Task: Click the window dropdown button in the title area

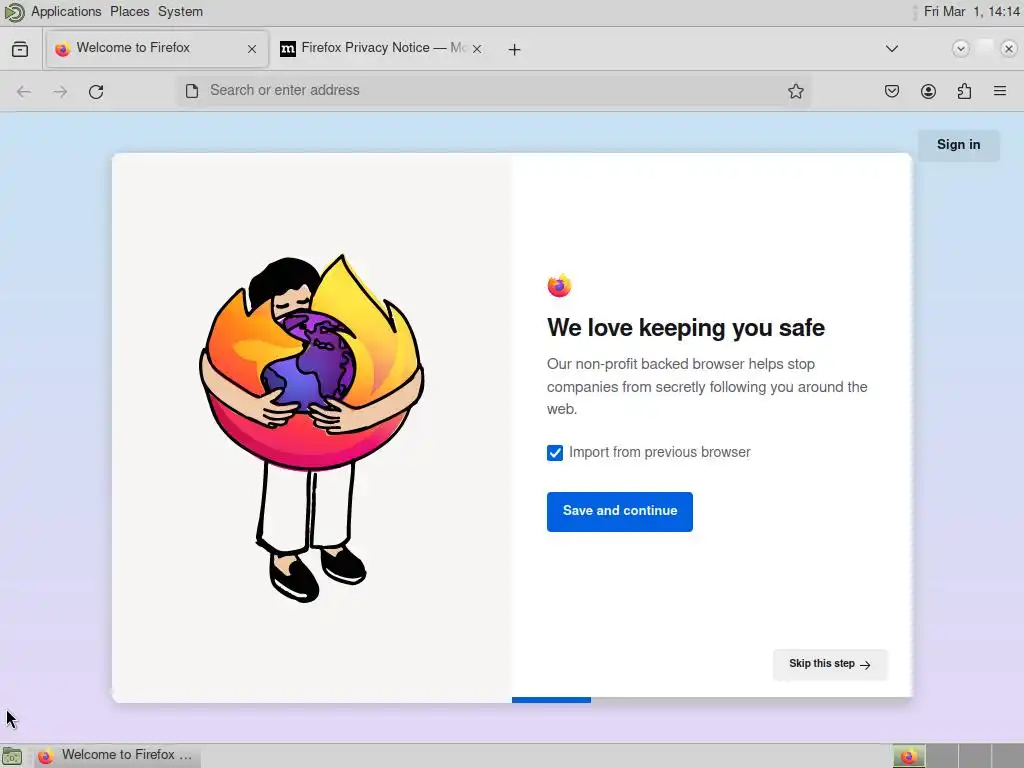Action: click(960, 48)
